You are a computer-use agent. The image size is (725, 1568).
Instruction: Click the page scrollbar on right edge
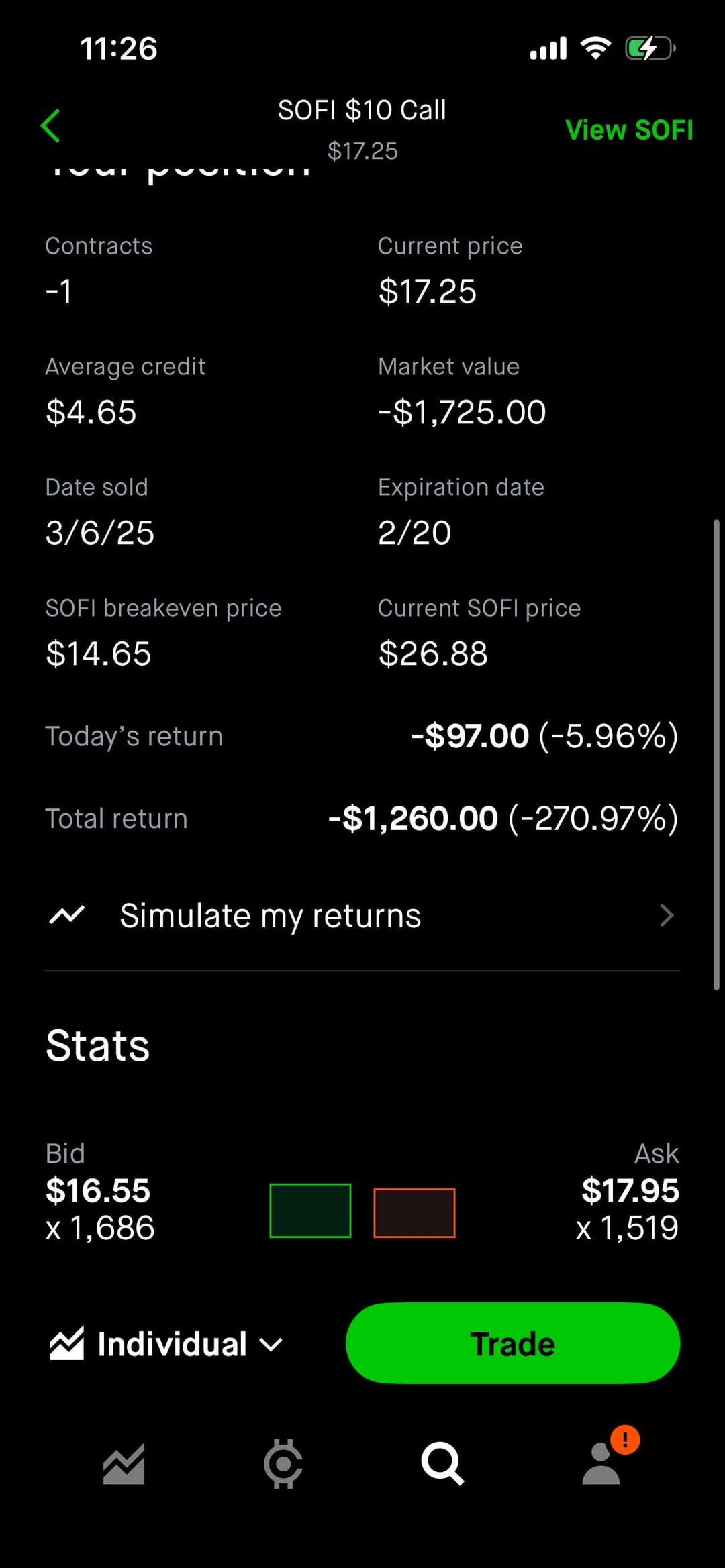coord(716,754)
